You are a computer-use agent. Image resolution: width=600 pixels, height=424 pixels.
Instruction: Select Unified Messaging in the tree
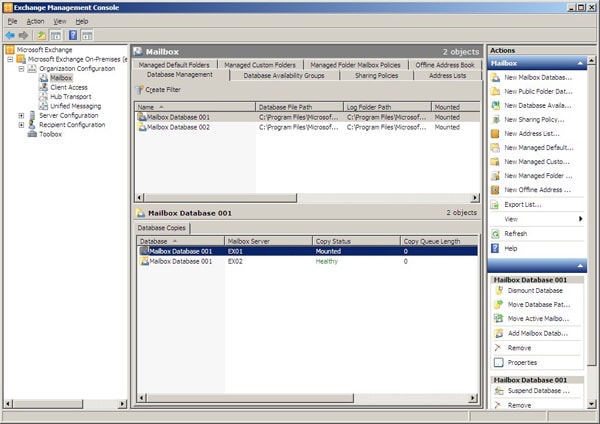click(75, 106)
